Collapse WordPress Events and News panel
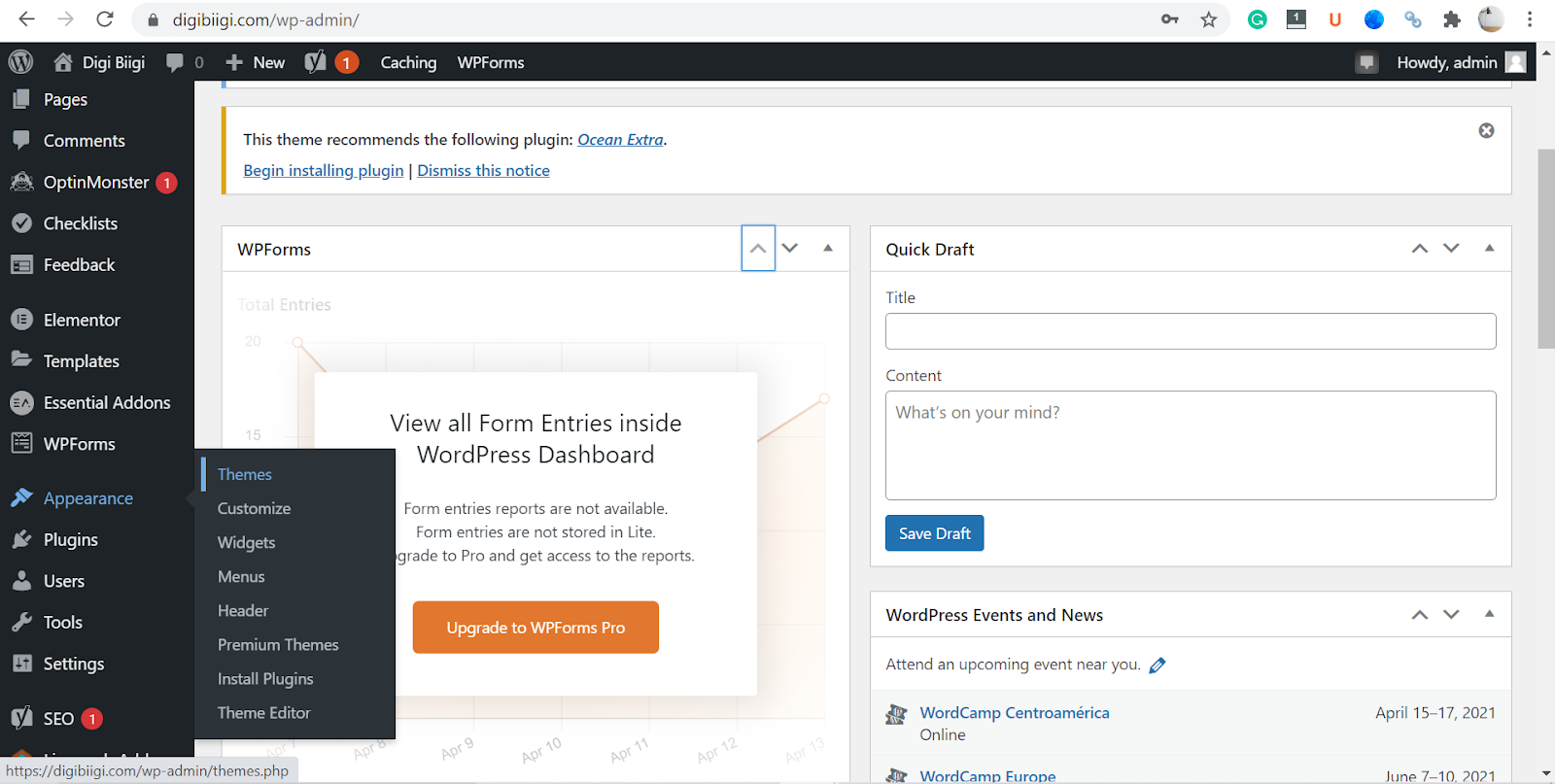Viewport: 1555px width, 784px height. click(x=1489, y=615)
